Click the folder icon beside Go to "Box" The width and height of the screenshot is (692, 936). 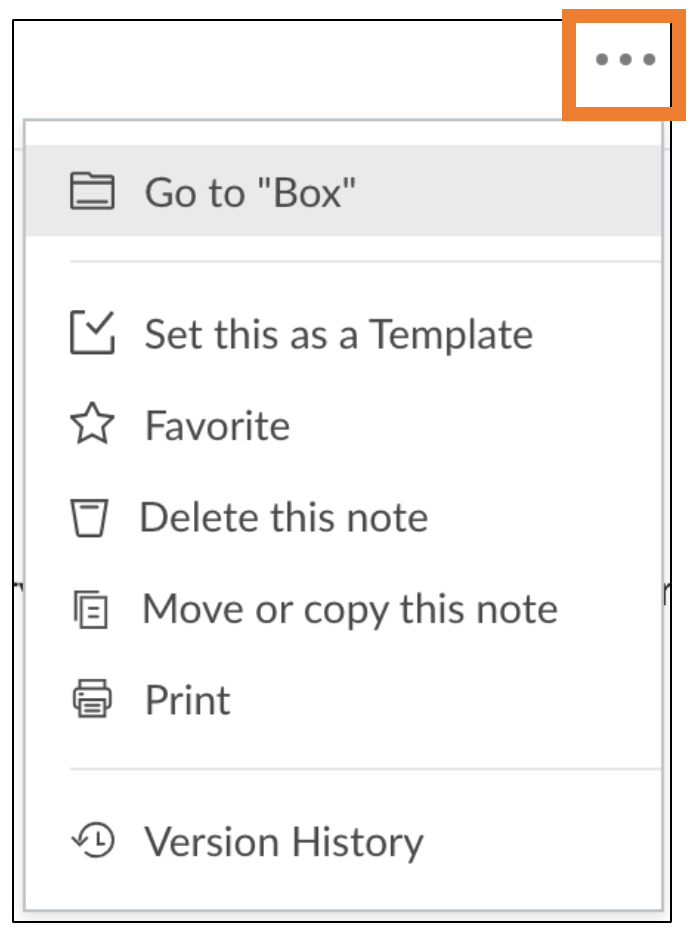click(x=92, y=191)
